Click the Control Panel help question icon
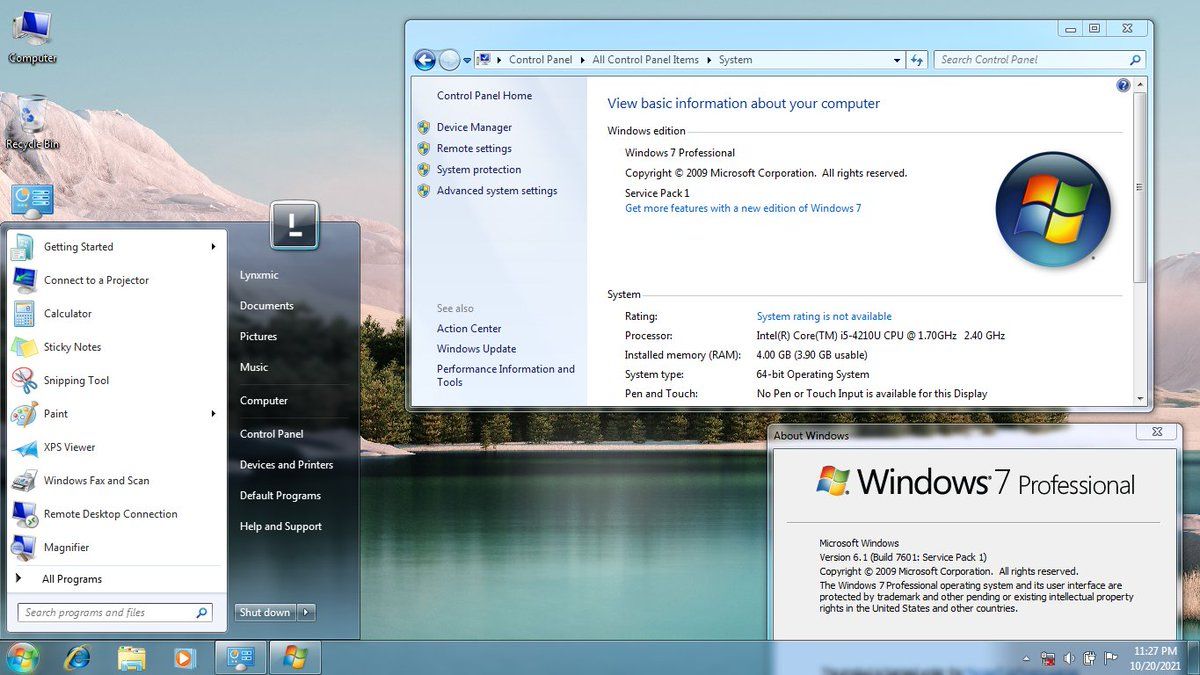This screenshot has width=1200, height=675. tap(1122, 86)
